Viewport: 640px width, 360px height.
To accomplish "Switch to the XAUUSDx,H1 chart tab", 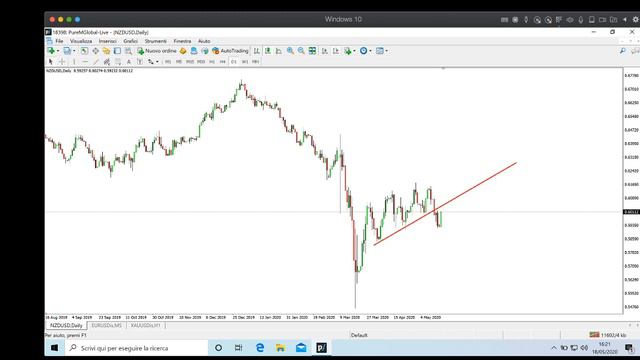I will click(146, 325).
